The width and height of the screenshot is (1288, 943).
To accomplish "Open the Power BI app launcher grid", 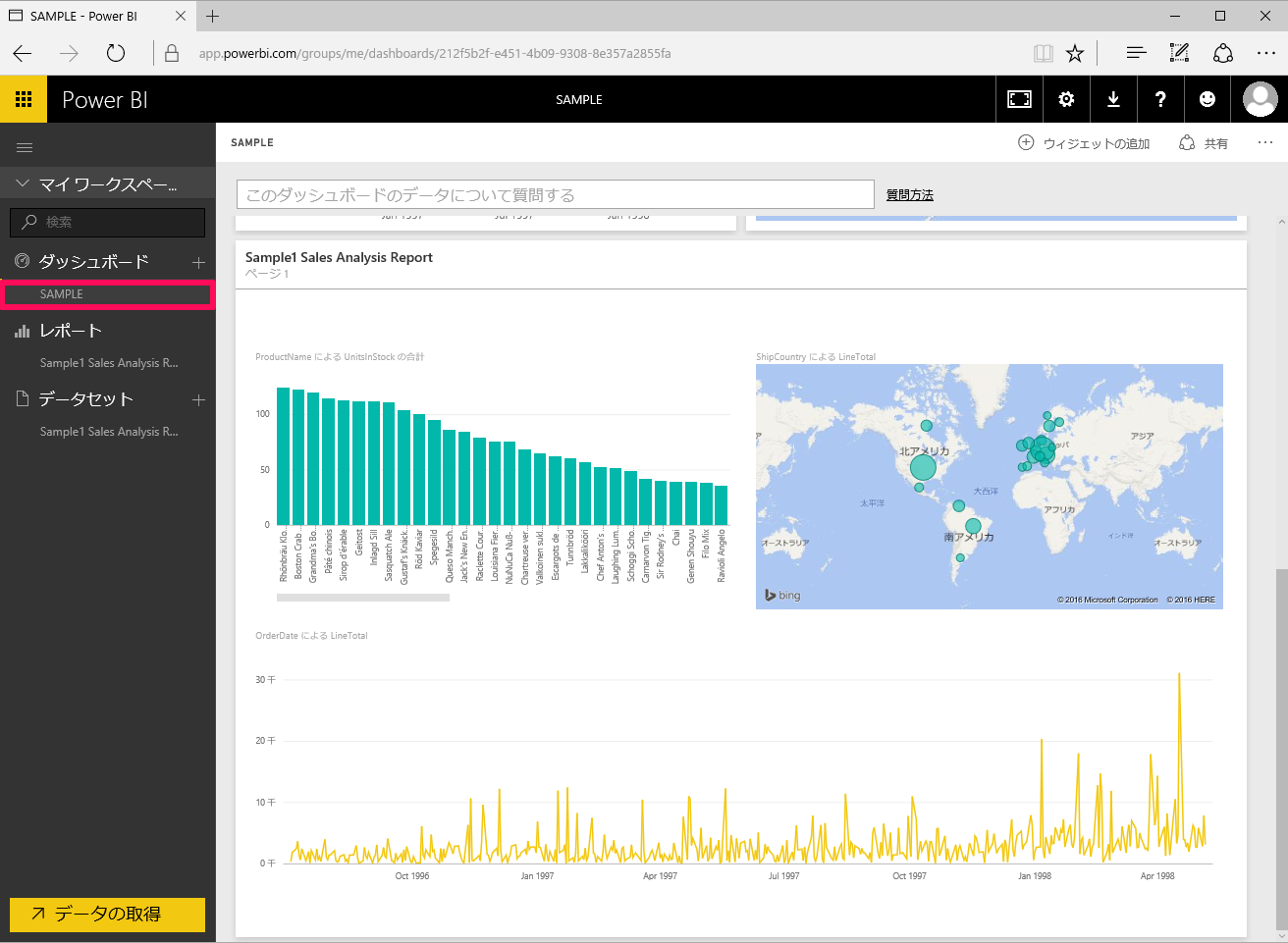I will coord(24,99).
